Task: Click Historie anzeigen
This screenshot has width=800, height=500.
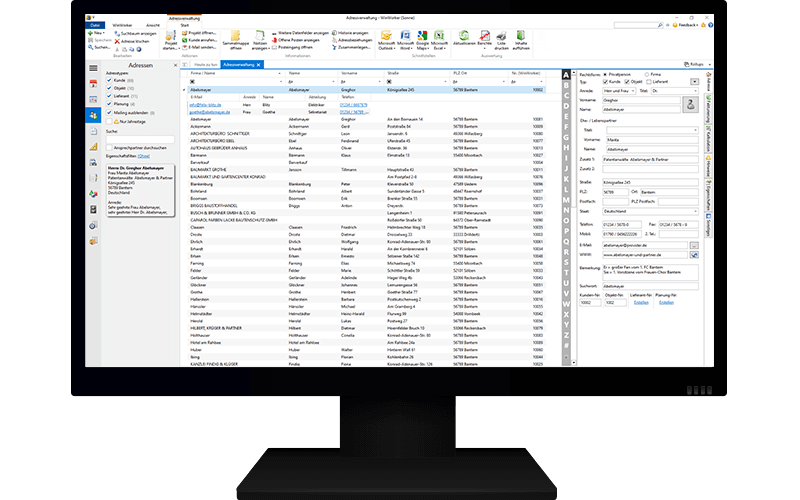Action: point(350,33)
